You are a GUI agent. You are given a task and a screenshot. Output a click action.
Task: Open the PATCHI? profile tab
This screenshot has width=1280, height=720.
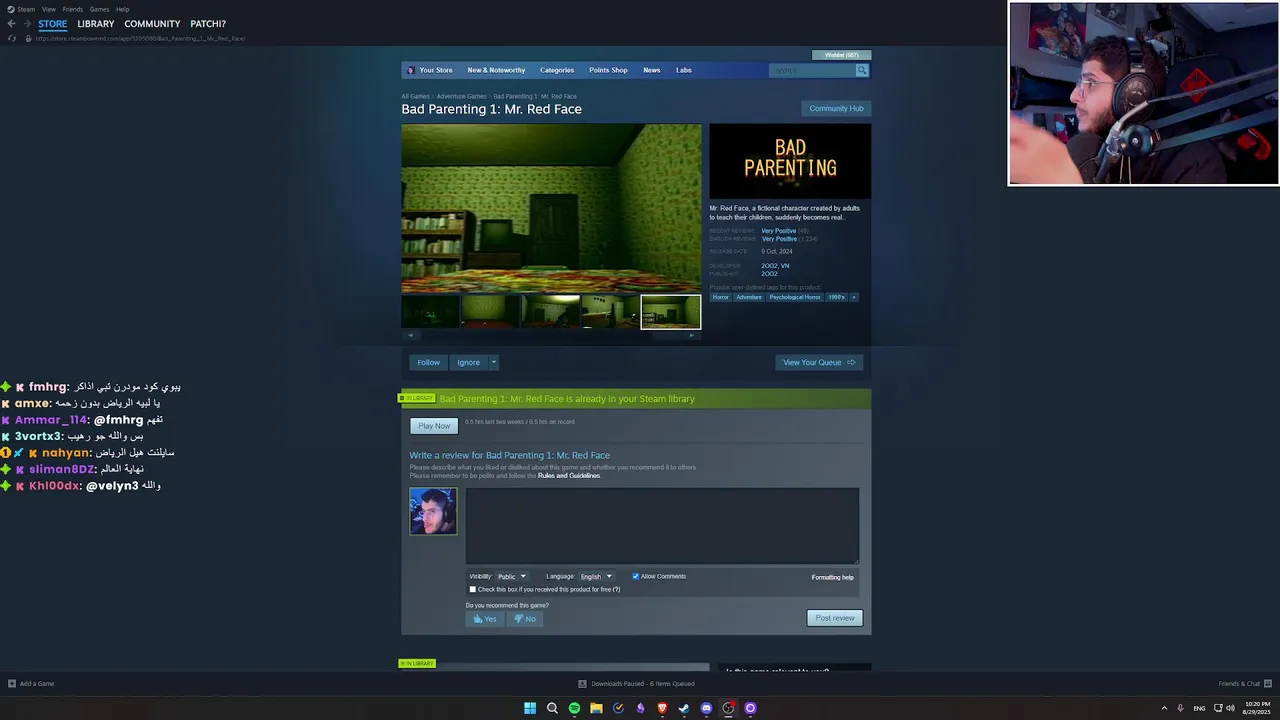coord(208,24)
